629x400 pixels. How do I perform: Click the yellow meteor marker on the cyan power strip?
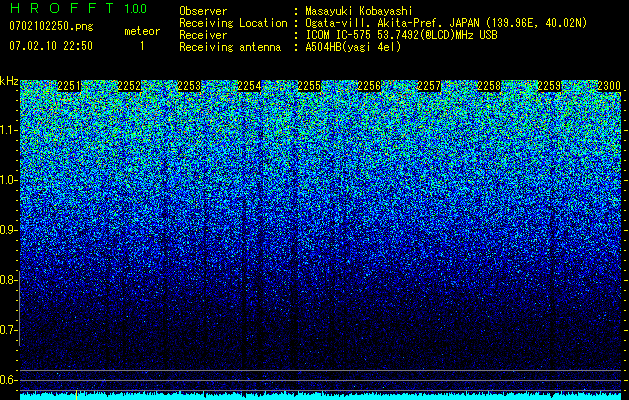[x=76, y=394]
